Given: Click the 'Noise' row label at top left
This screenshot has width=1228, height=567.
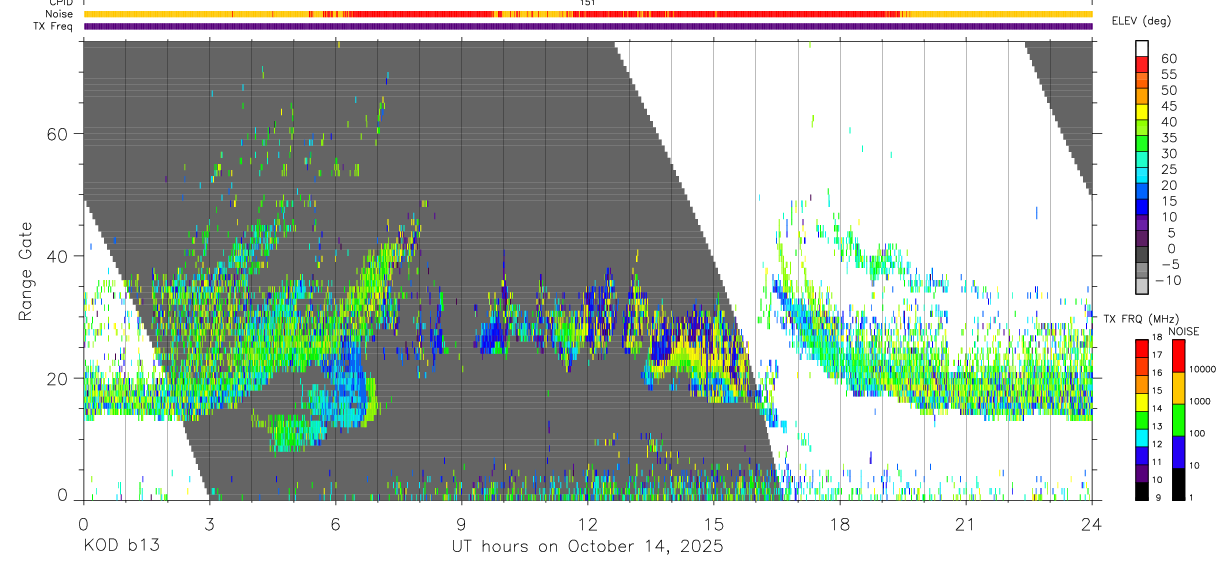Looking at the screenshot, I should (60, 14).
